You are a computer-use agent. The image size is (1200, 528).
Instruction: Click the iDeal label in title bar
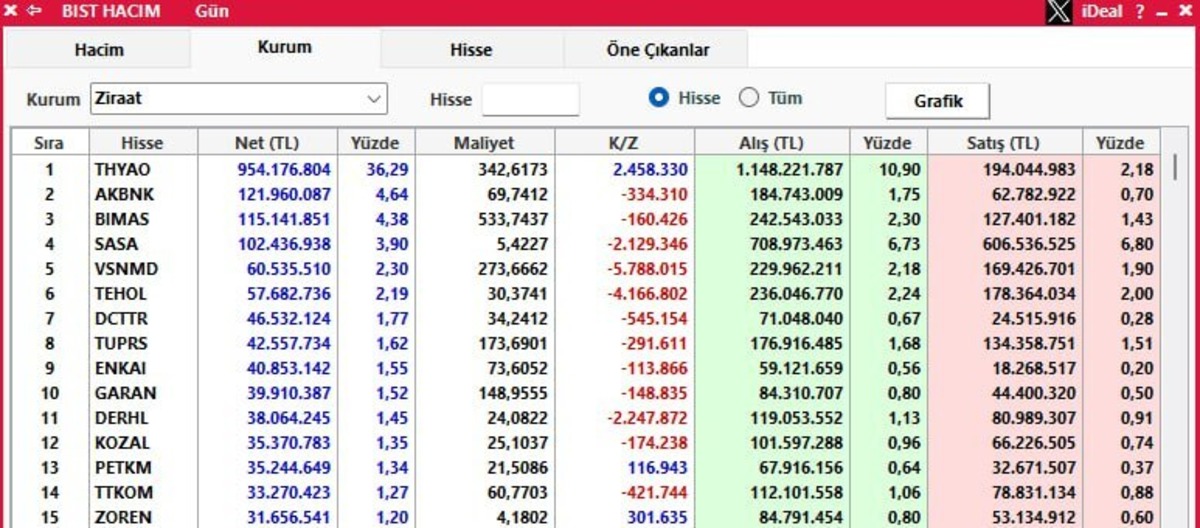(1102, 12)
